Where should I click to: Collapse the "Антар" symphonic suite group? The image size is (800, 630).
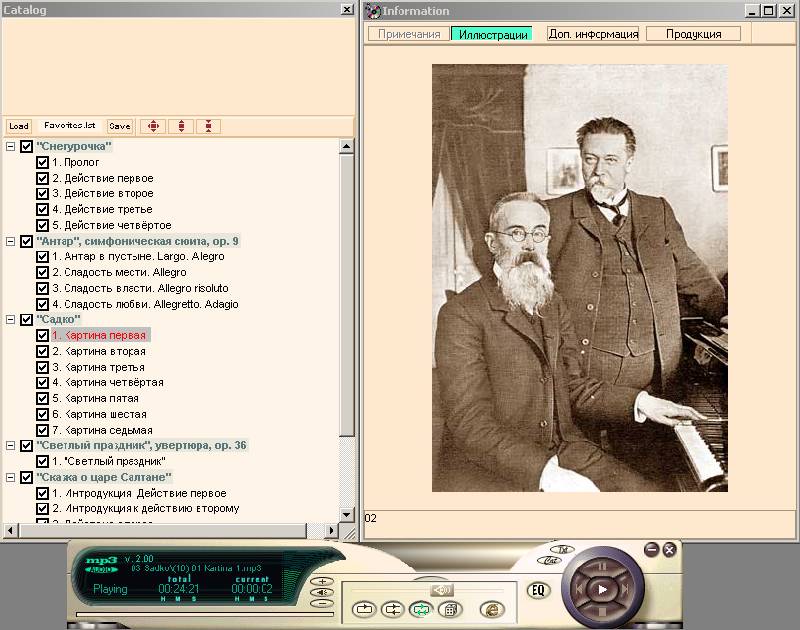(10, 241)
